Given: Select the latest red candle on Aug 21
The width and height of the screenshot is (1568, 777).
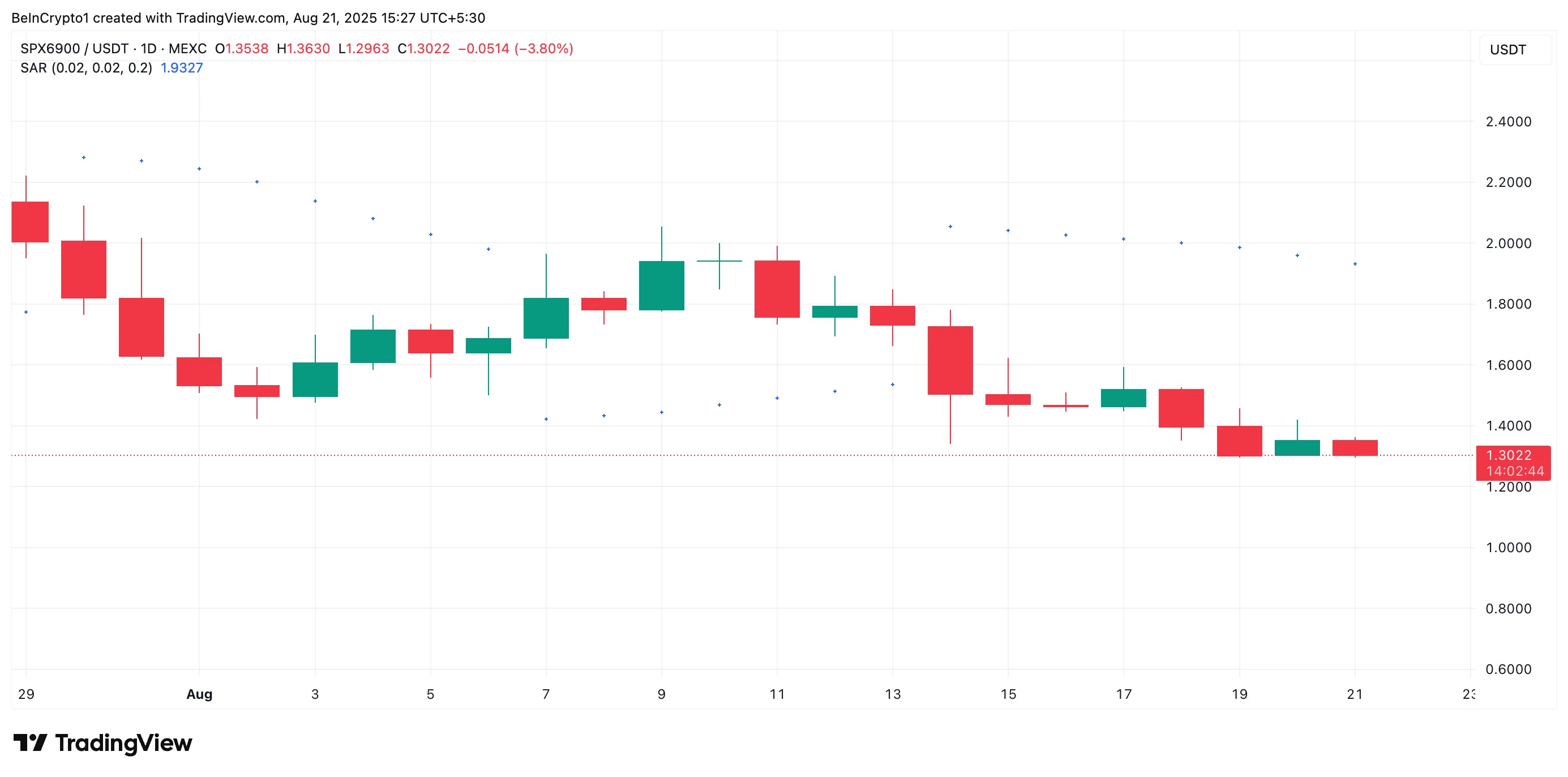Looking at the screenshot, I should (x=1355, y=447).
